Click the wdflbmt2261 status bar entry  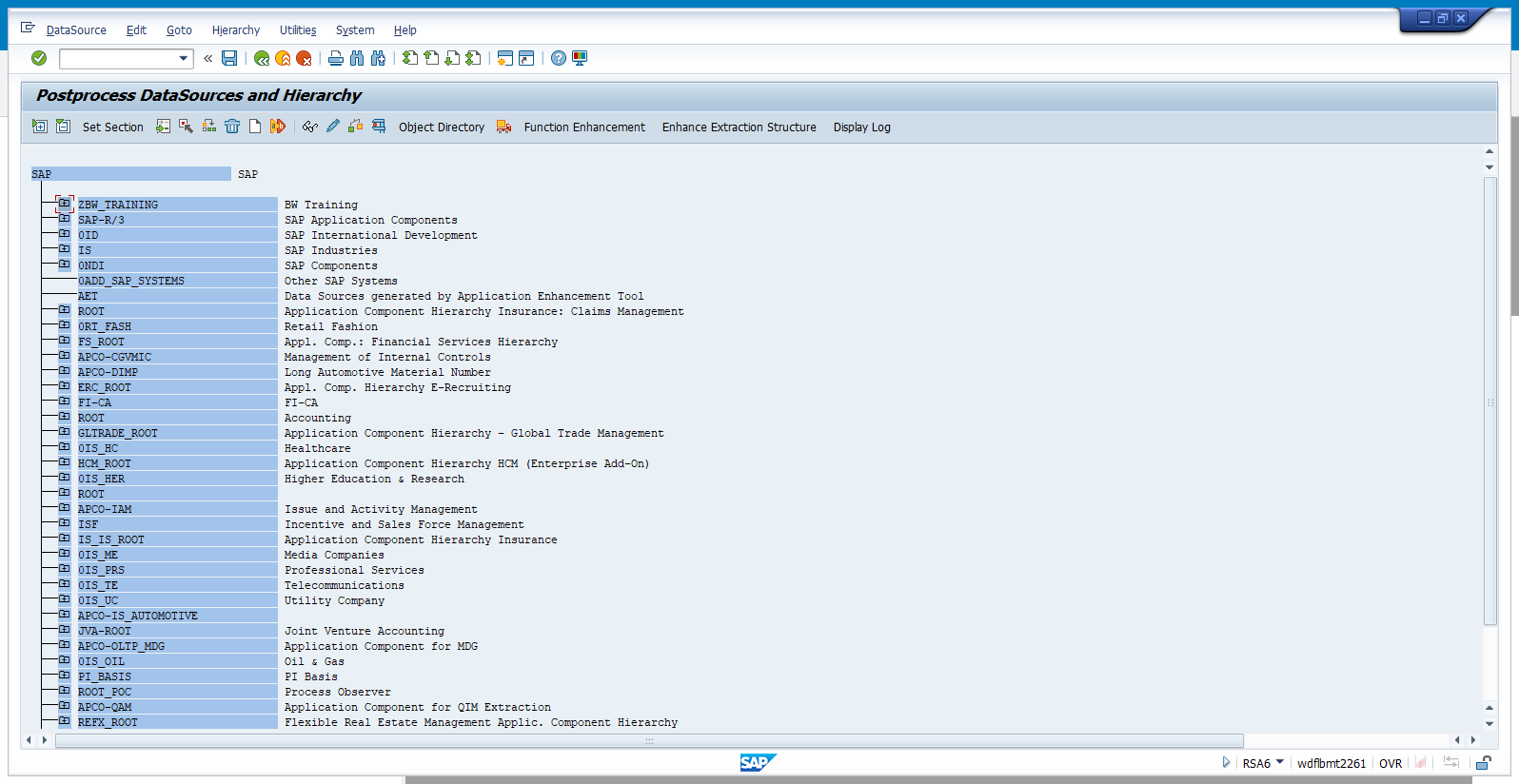point(1332,763)
